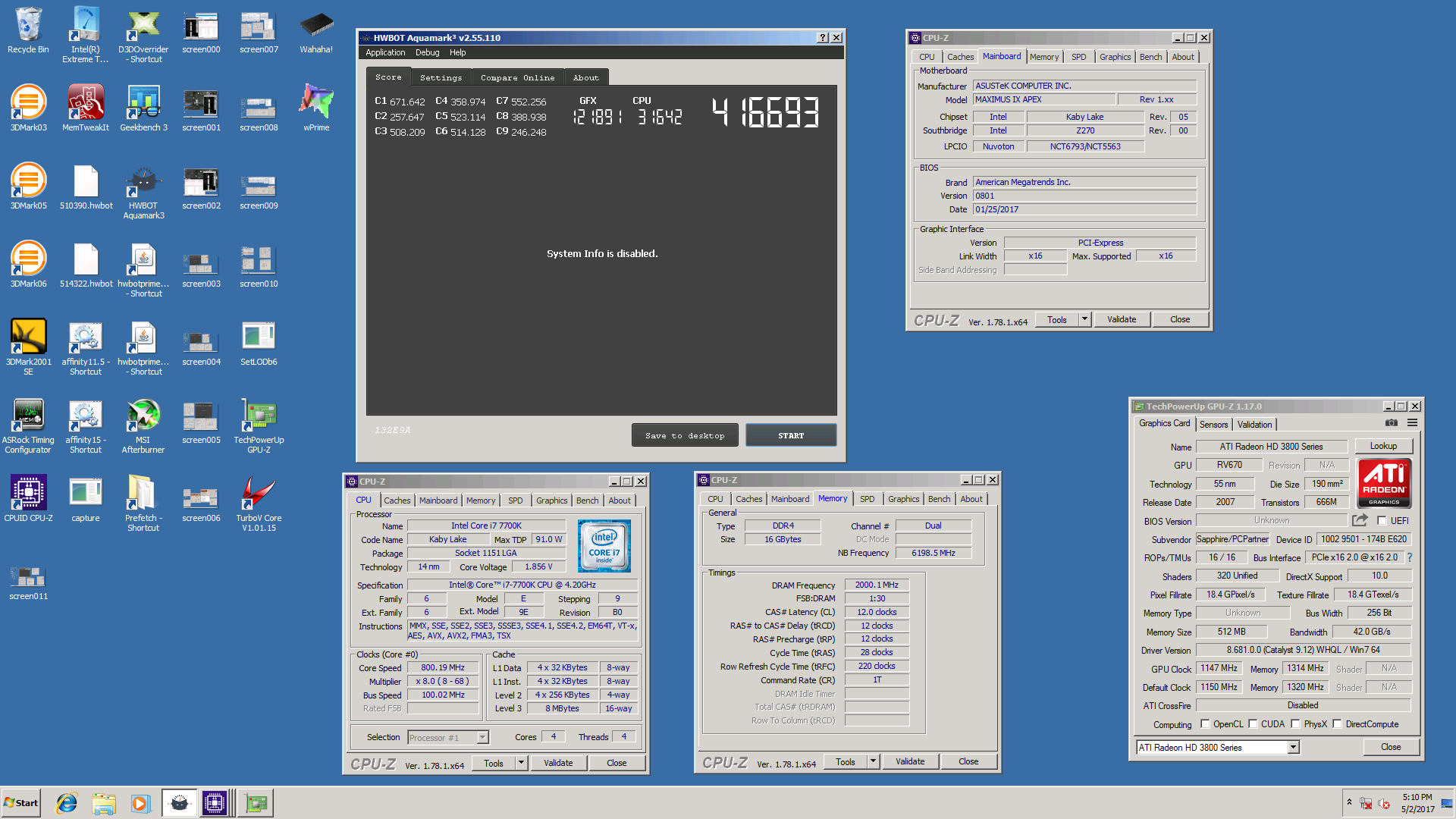
Task: Select the 3DMark2001 SE desktop icon
Action: 28,347
